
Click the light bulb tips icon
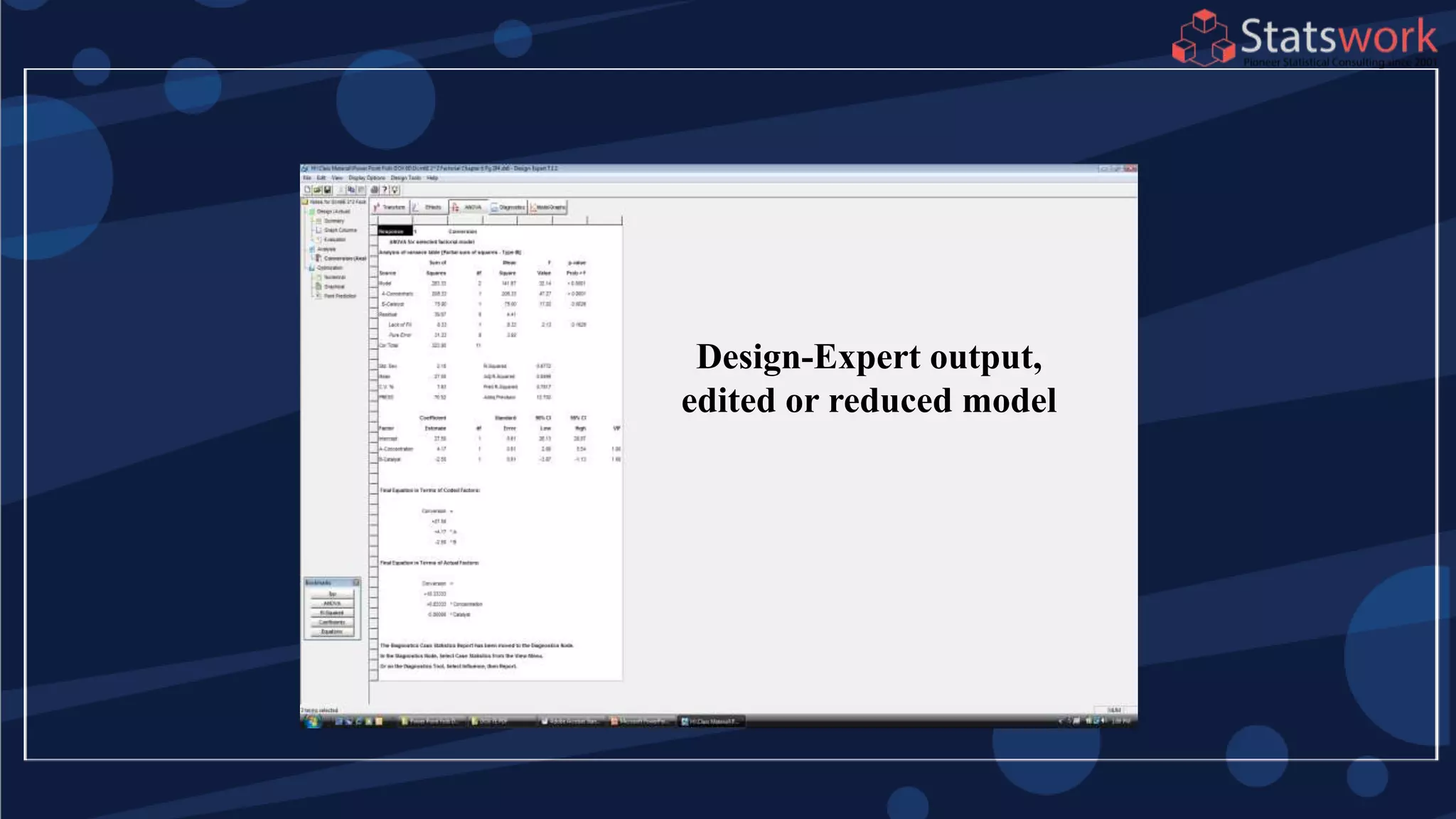pyautogui.click(x=395, y=190)
